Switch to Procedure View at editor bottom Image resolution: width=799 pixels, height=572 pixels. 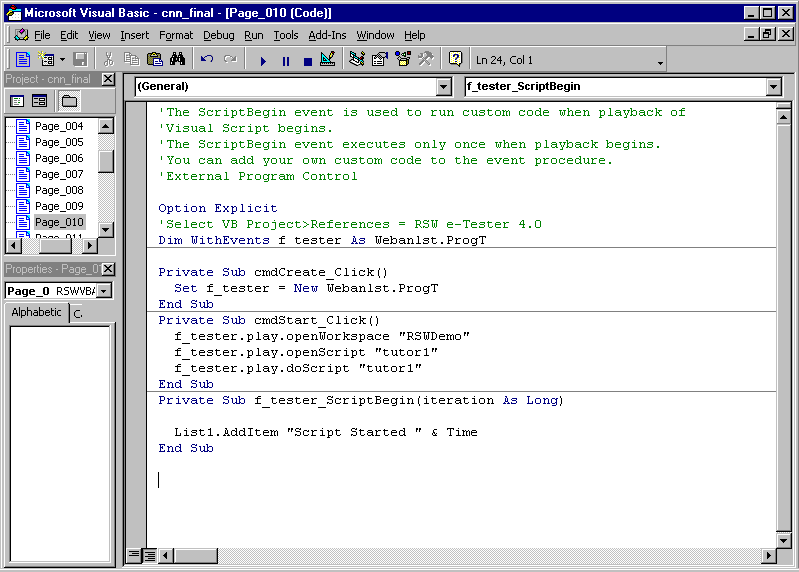tap(134, 555)
